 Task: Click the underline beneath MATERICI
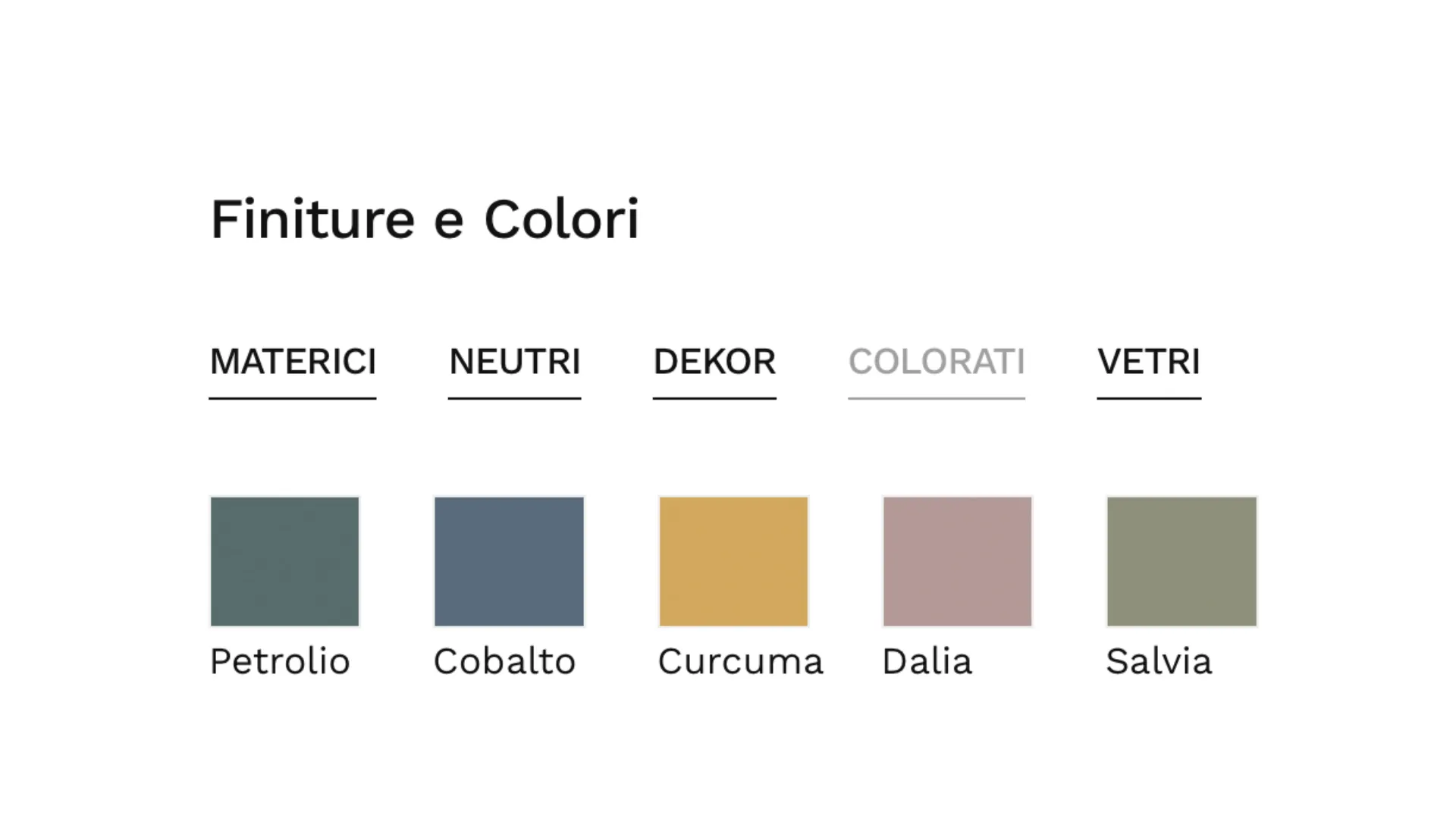(293, 398)
